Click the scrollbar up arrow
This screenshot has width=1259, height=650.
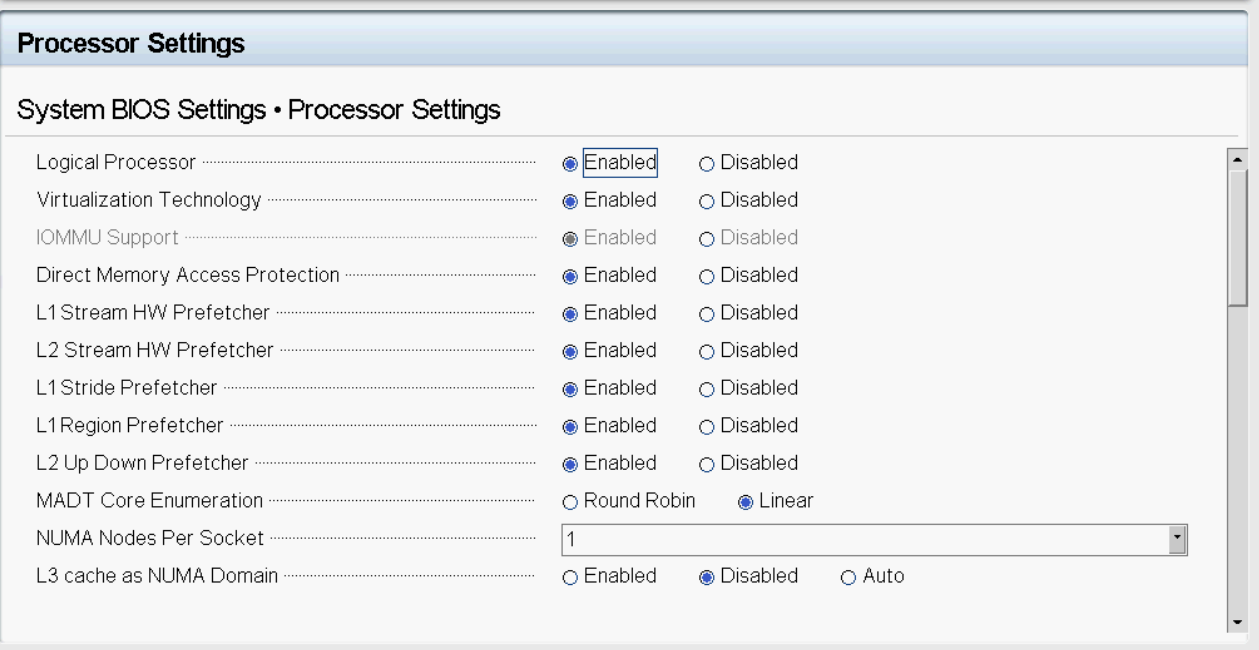point(1238,158)
